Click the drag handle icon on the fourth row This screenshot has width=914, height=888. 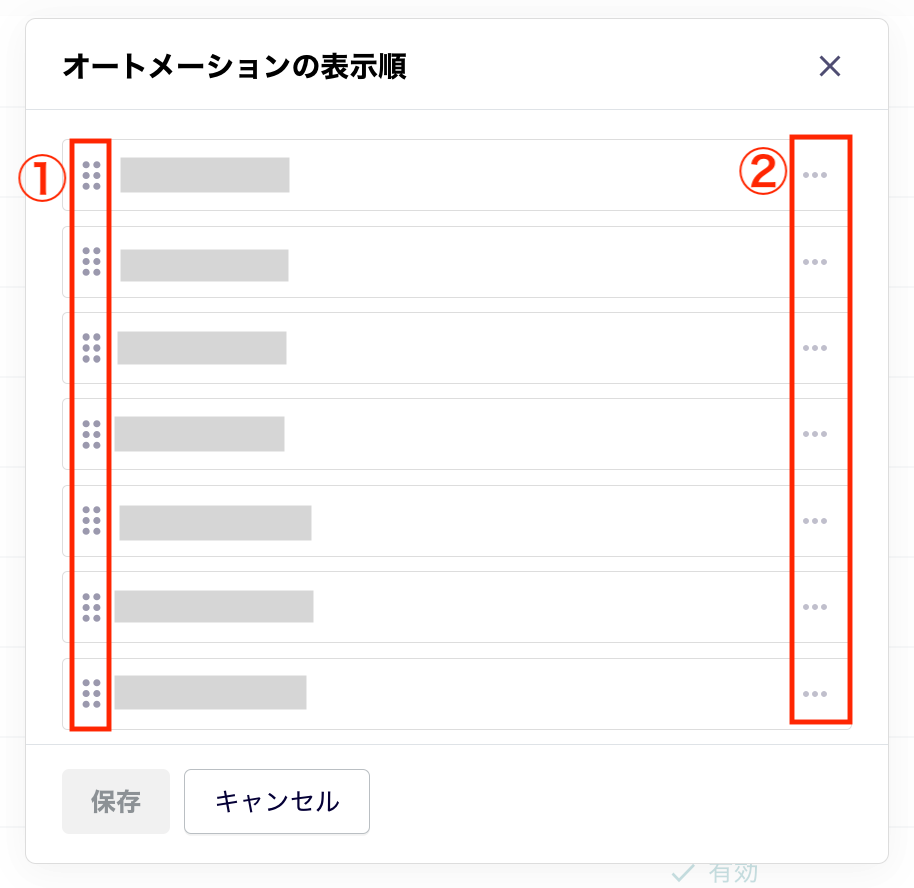(x=90, y=433)
